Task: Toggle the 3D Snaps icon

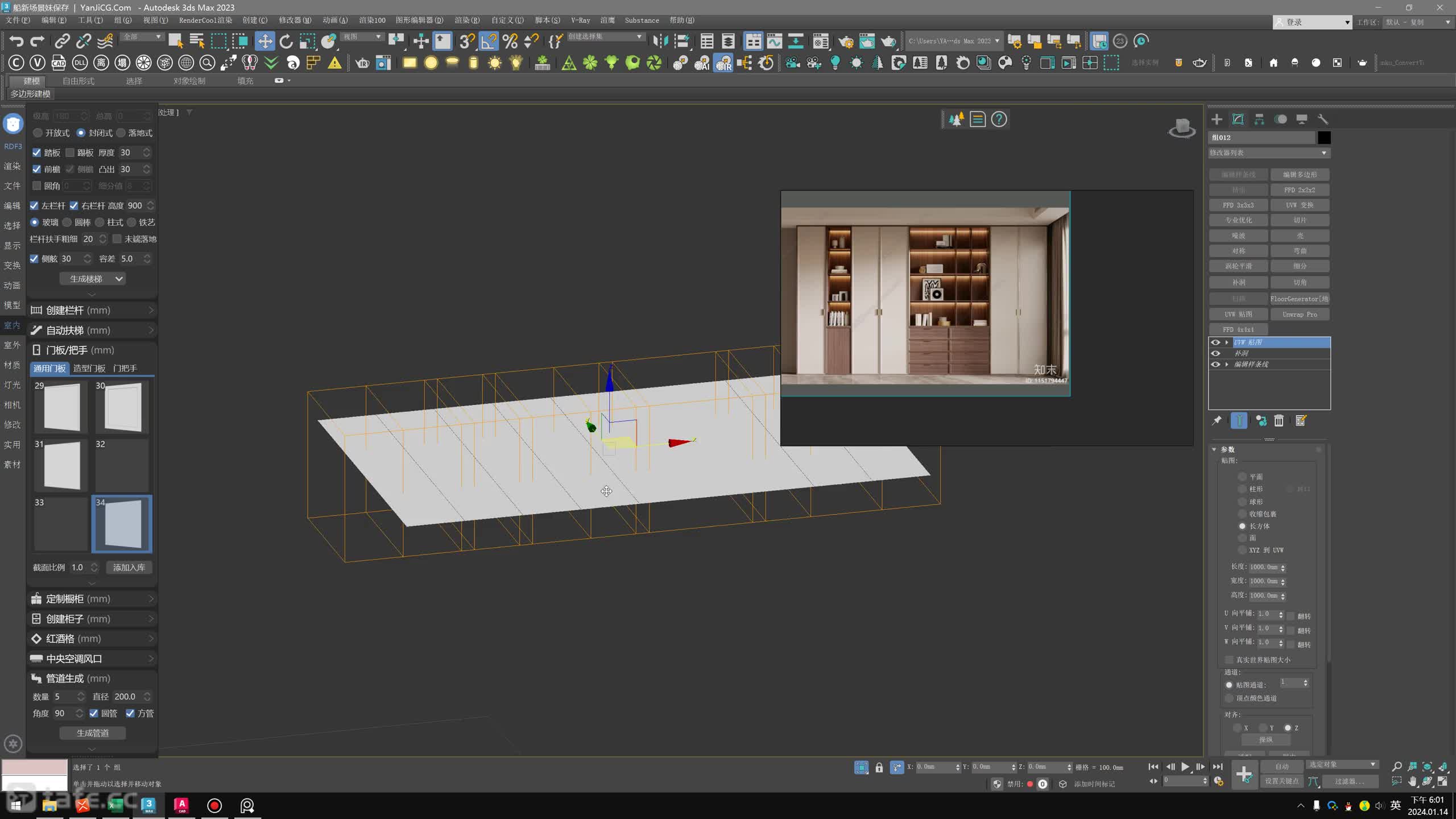Action: (x=467, y=41)
